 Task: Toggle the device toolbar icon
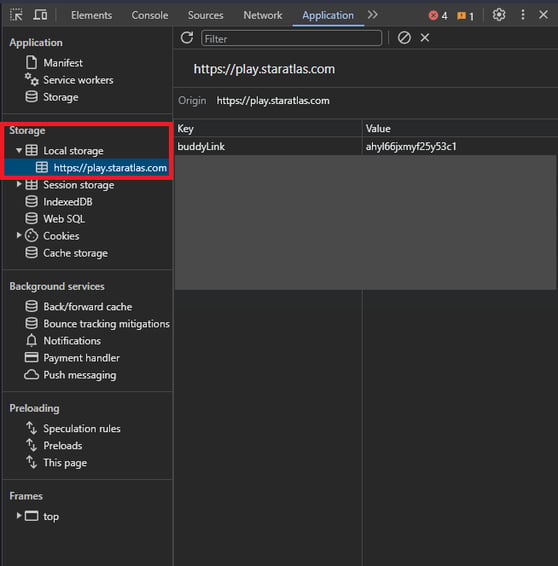pos(40,15)
